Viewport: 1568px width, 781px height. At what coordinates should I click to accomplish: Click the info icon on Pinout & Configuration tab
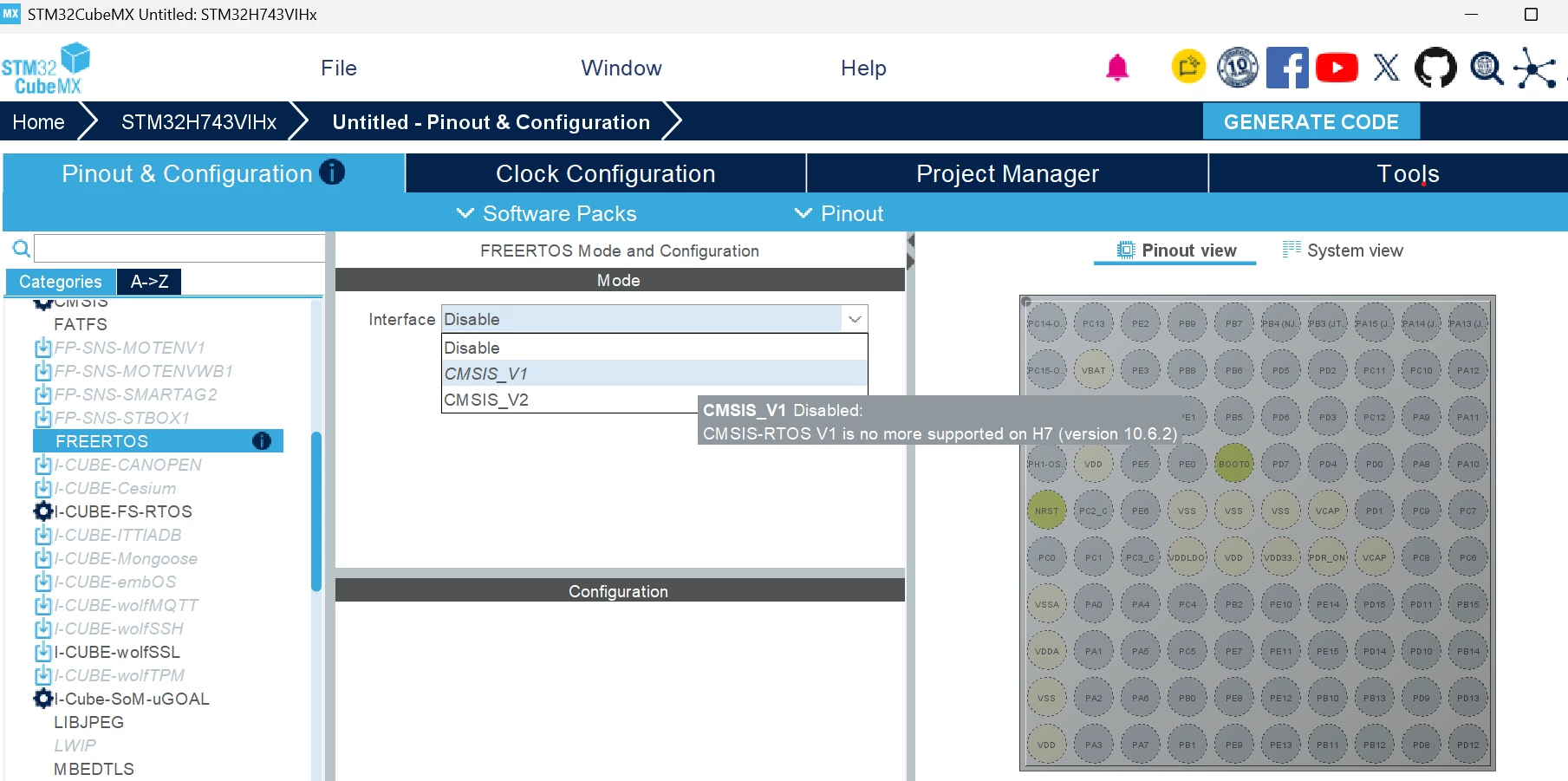(332, 172)
